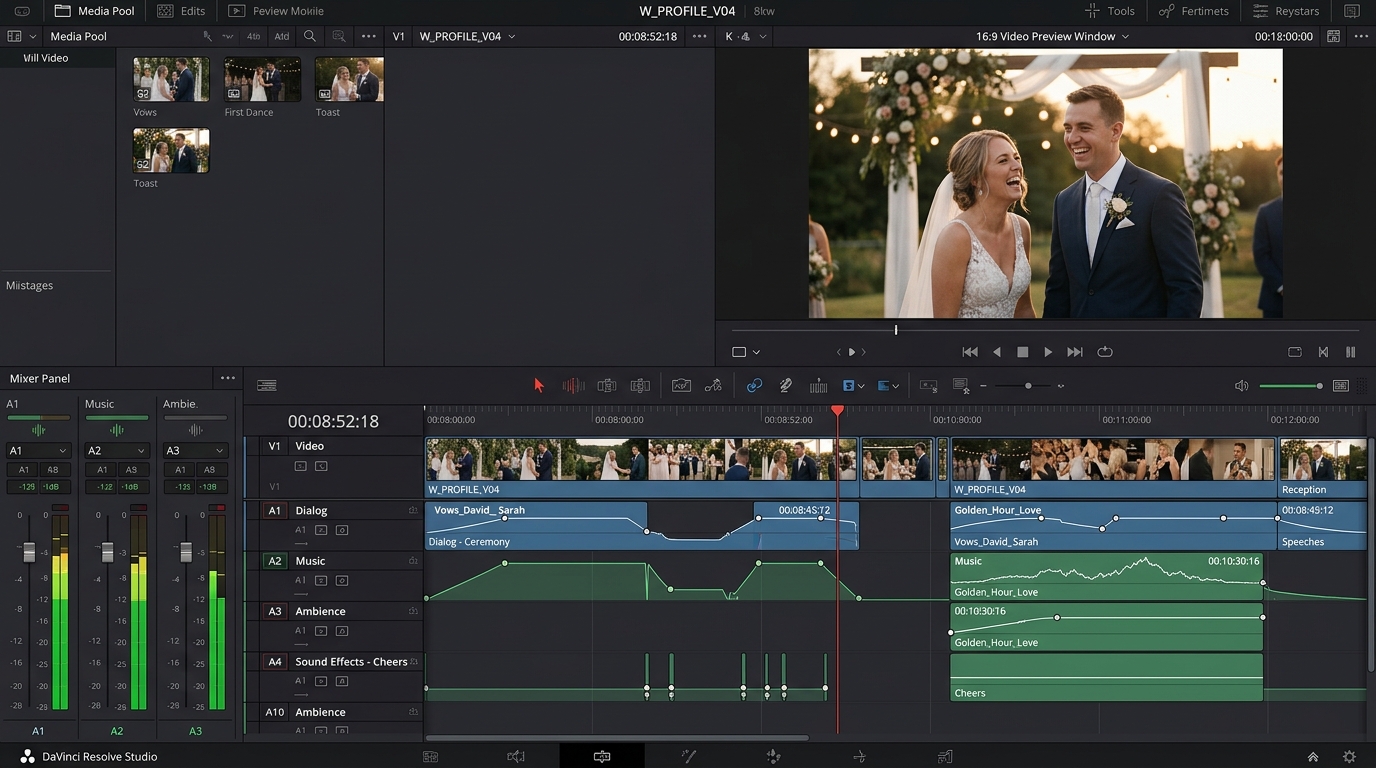Open the 16:9 Video Preview Window dropdown
This screenshot has height=768, width=1376.
pyautogui.click(x=1053, y=36)
